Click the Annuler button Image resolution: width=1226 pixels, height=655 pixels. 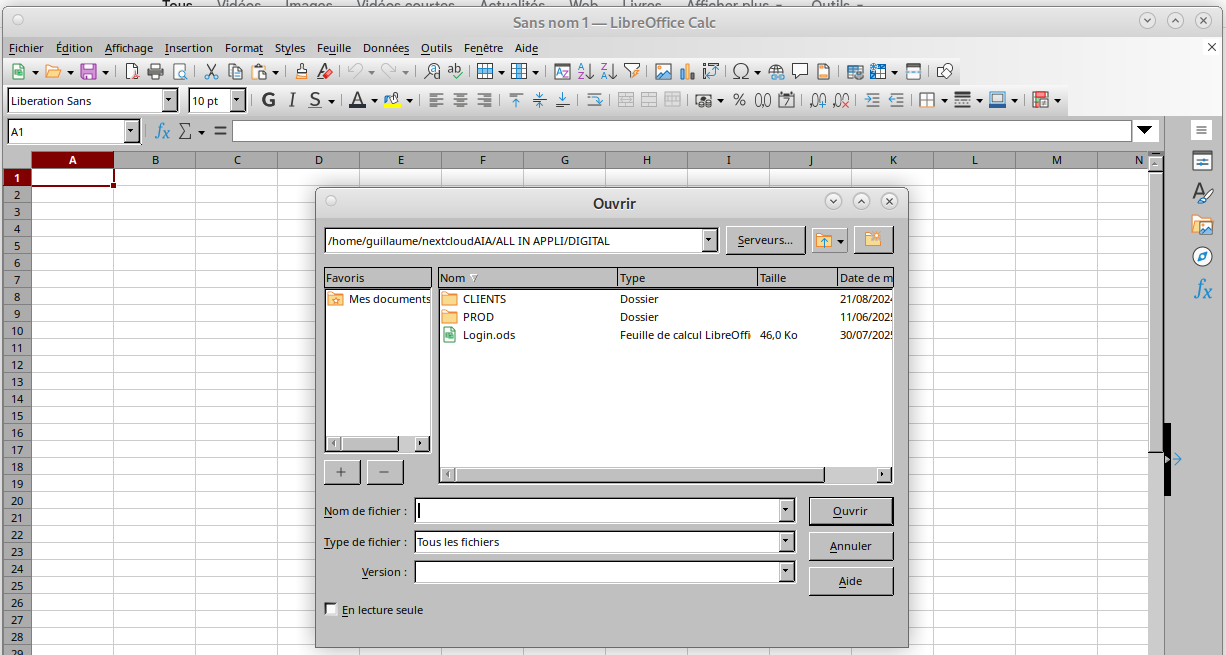tap(851, 546)
